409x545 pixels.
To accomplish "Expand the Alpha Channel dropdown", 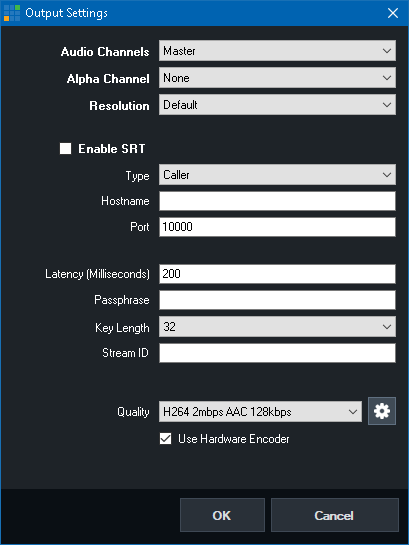I will (277, 78).
